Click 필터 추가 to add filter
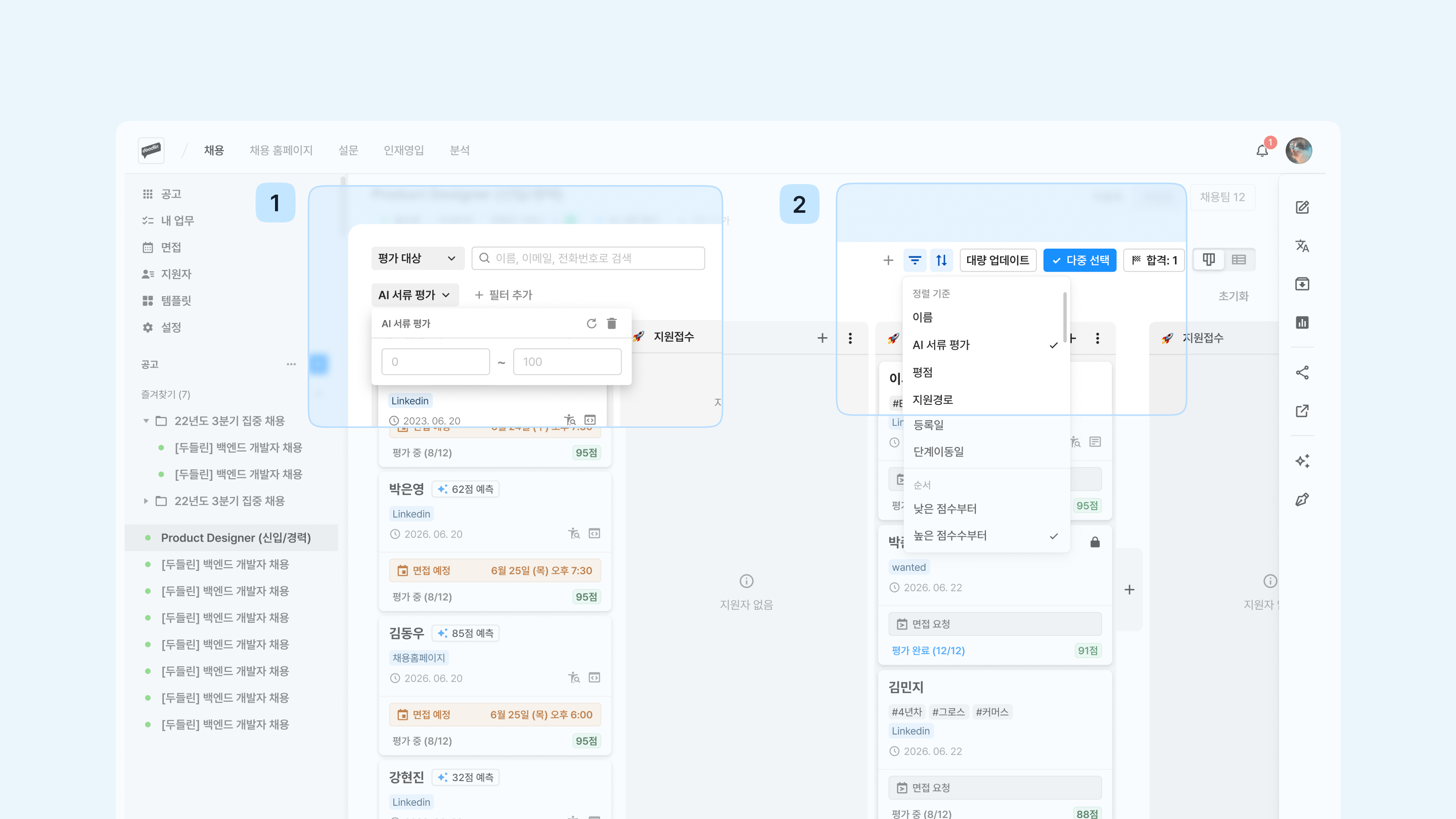The width and height of the screenshot is (1456, 819). click(504, 295)
